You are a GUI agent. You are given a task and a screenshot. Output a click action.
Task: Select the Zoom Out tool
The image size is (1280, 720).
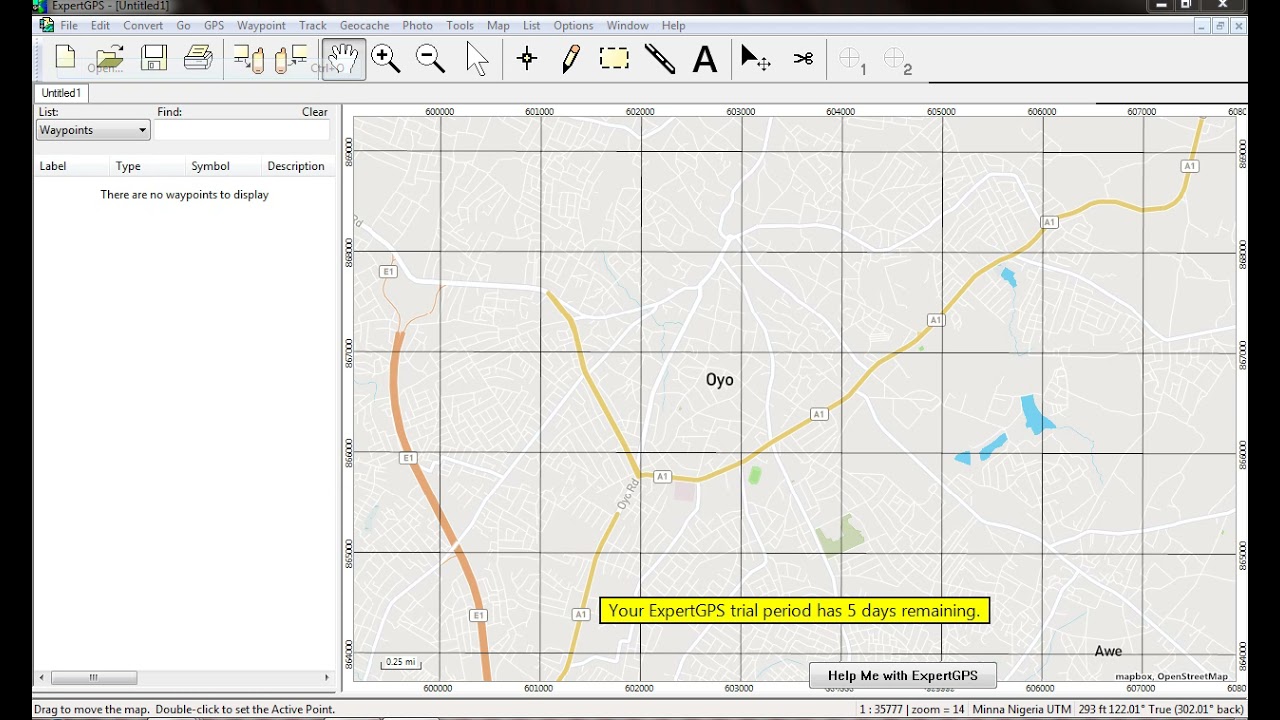point(430,59)
